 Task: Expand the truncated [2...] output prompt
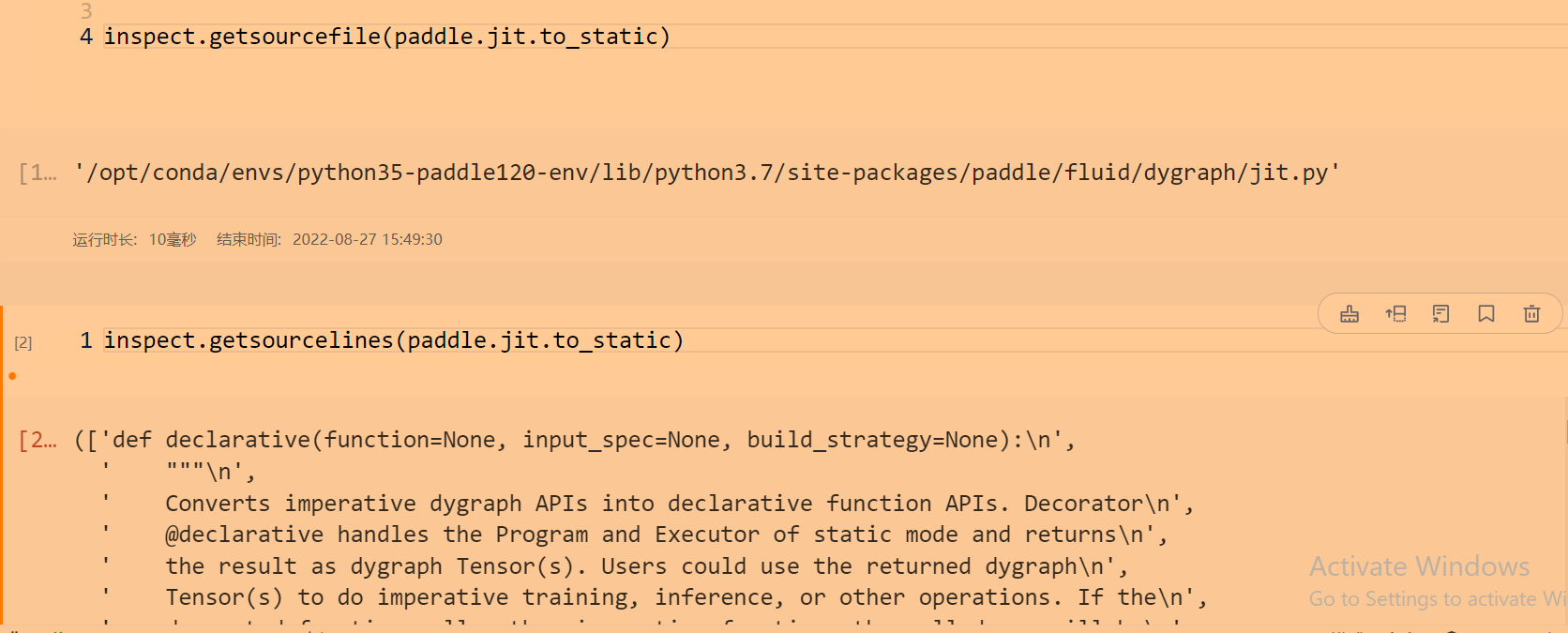[38, 439]
